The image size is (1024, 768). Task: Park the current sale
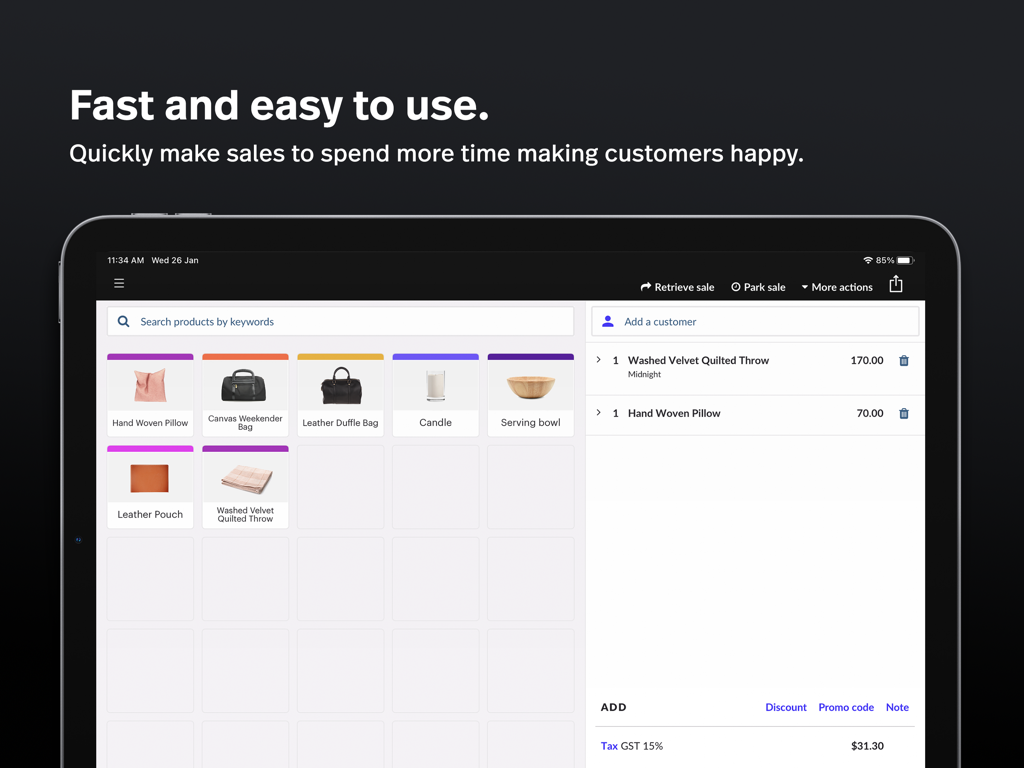tap(758, 287)
